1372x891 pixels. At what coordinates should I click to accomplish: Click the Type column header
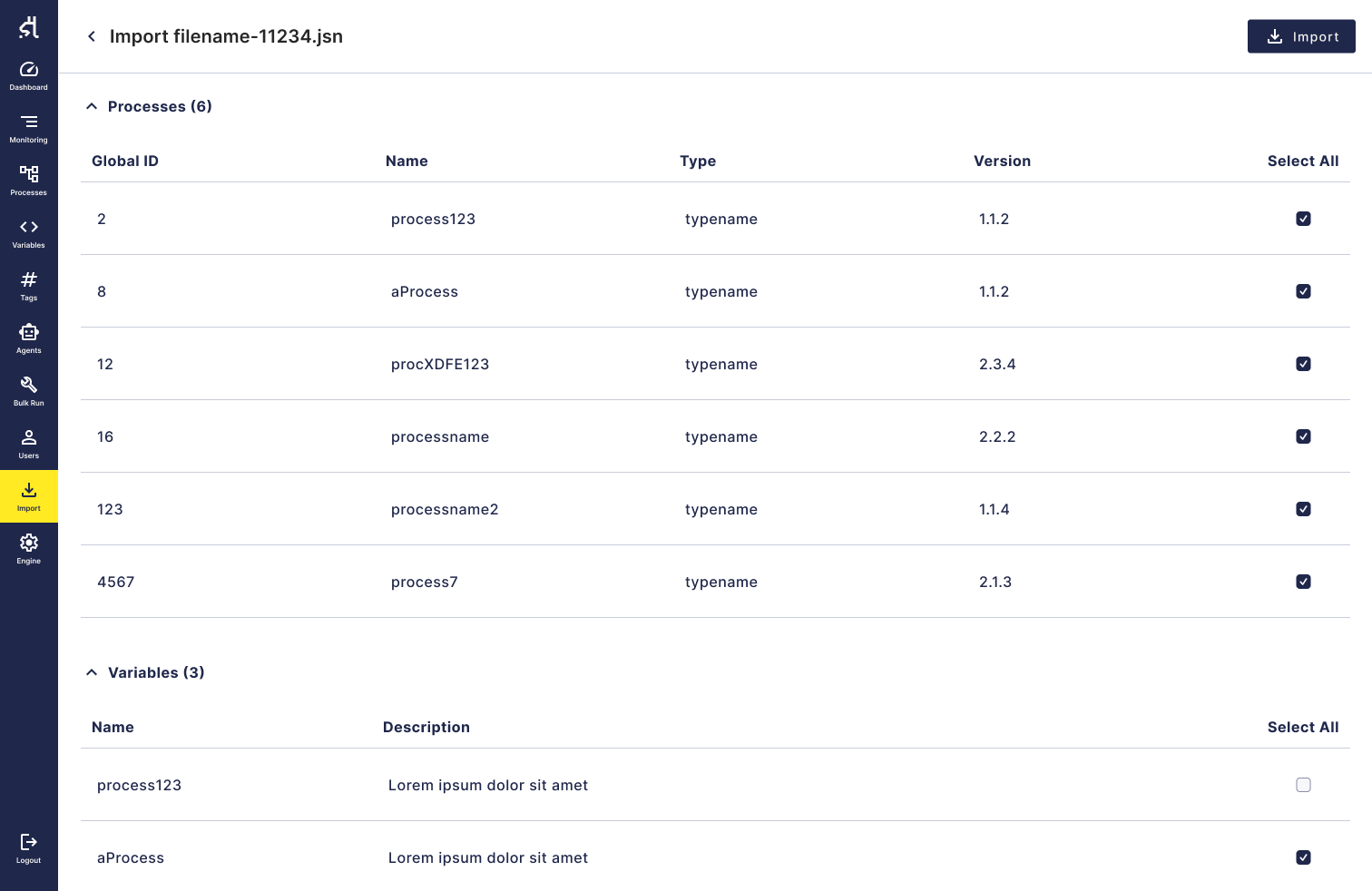pyautogui.click(x=698, y=161)
